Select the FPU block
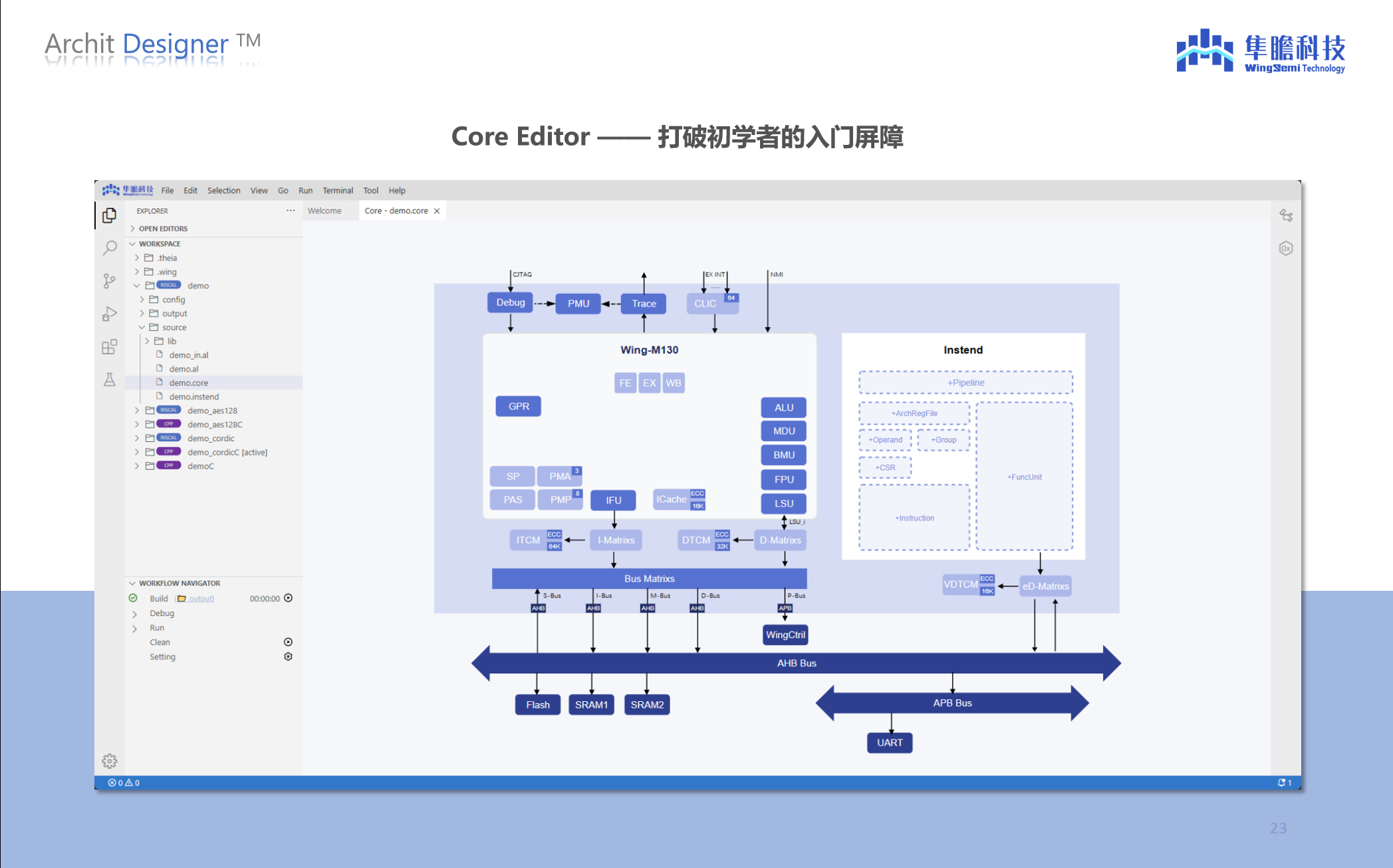 [784, 479]
